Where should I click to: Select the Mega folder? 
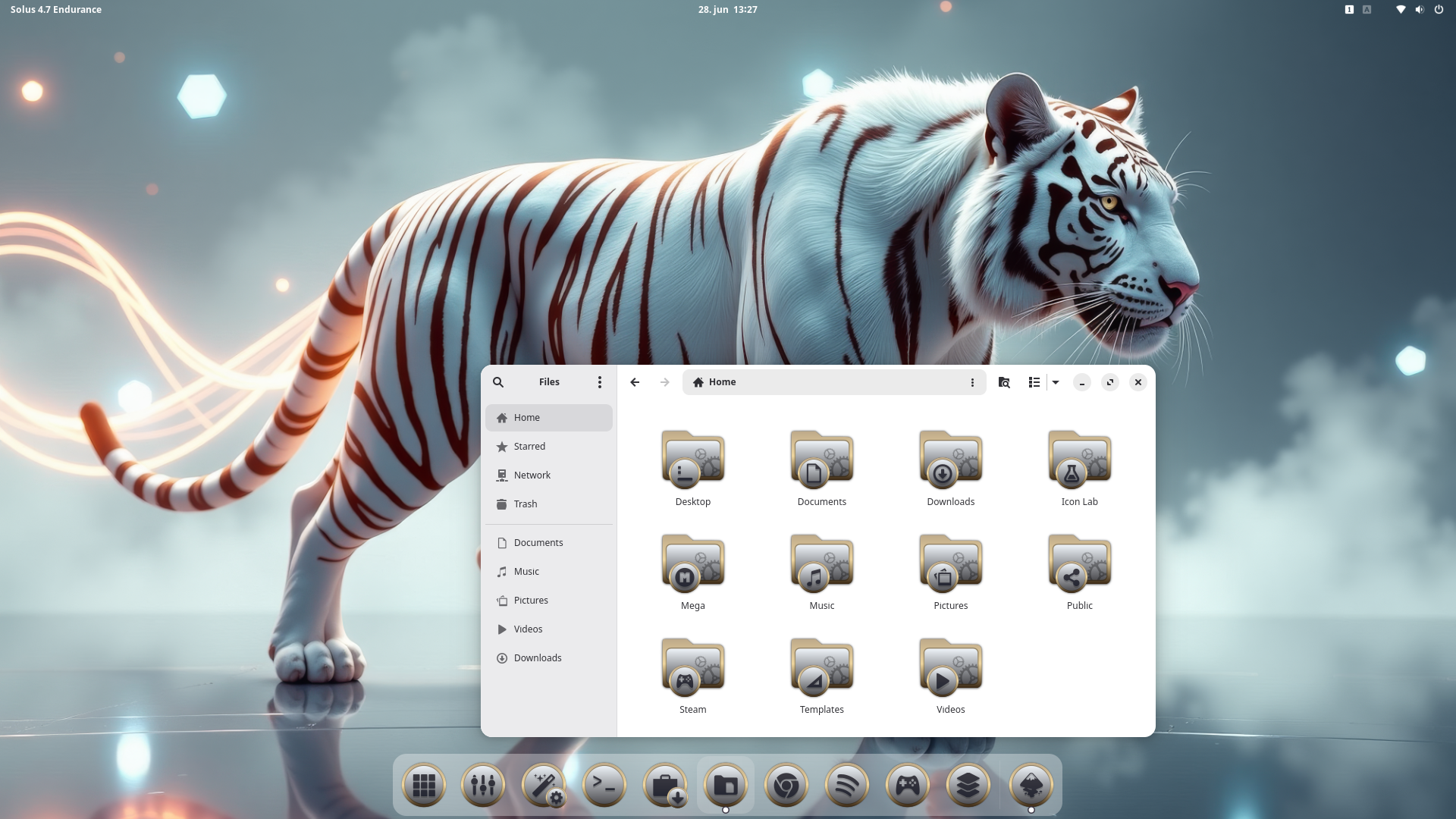tap(693, 563)
